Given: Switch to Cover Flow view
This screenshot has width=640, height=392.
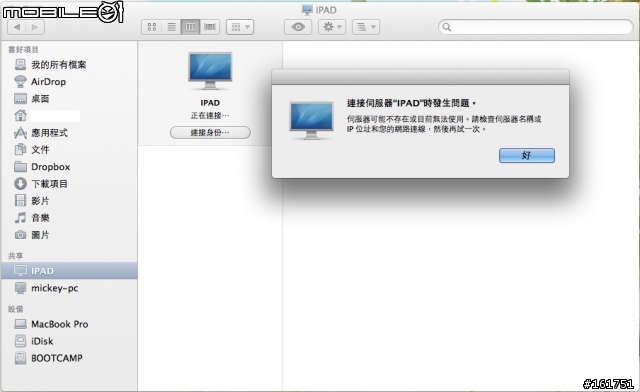Looking at the screenshot, I should pyautogui.click(x=210, y=27).
